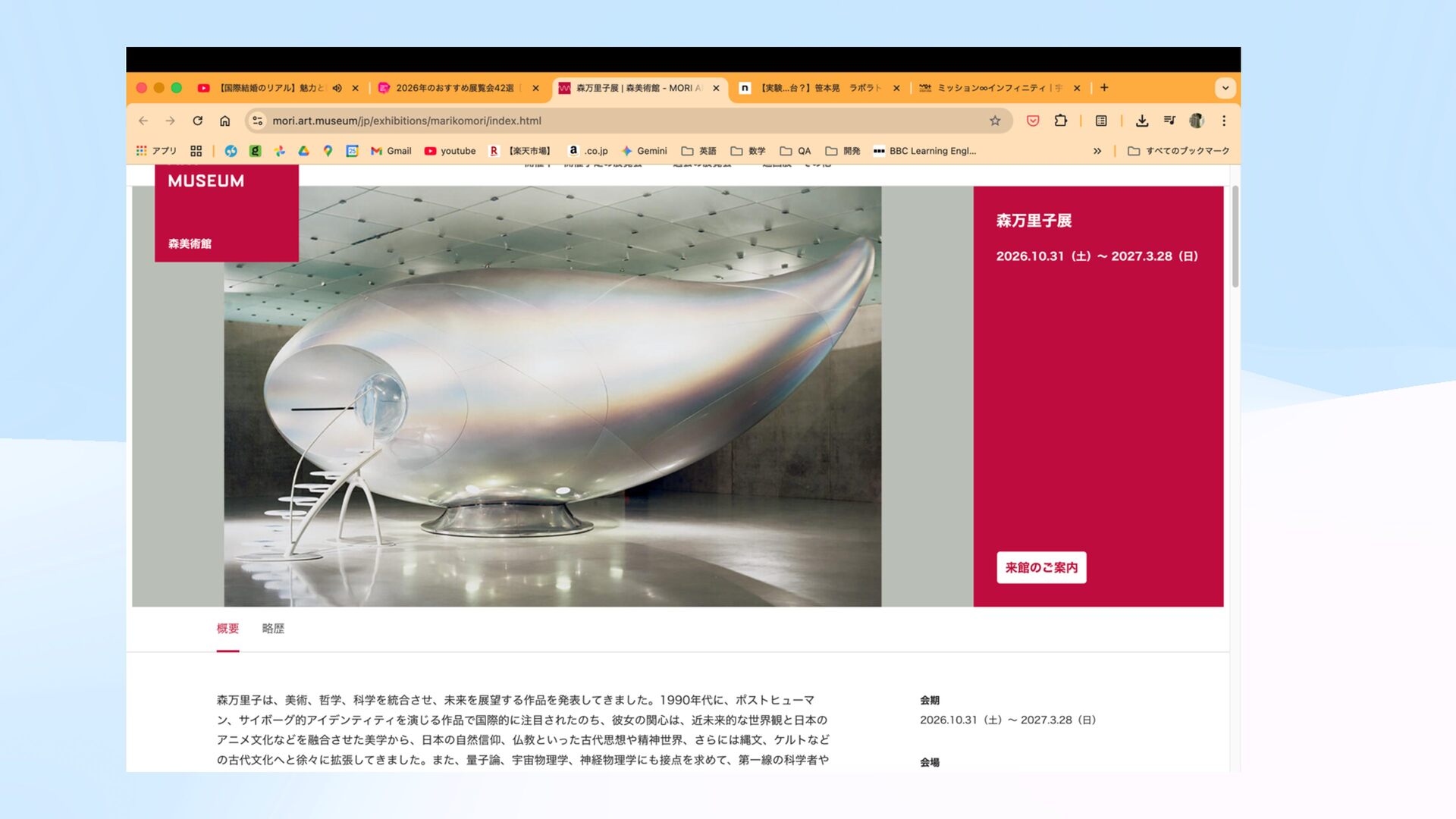
Task: Open the reading list side panel icon
Action: click(1101, 121)
